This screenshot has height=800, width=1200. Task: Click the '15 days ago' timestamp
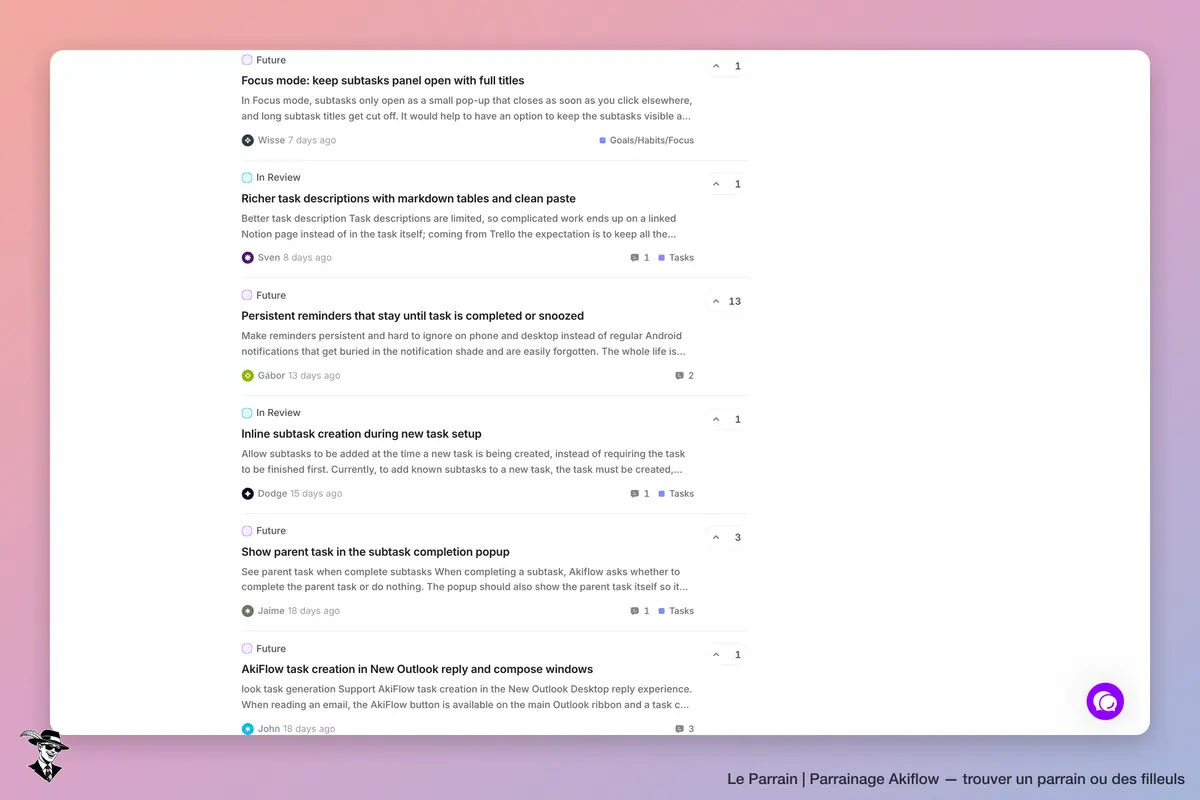316,494
